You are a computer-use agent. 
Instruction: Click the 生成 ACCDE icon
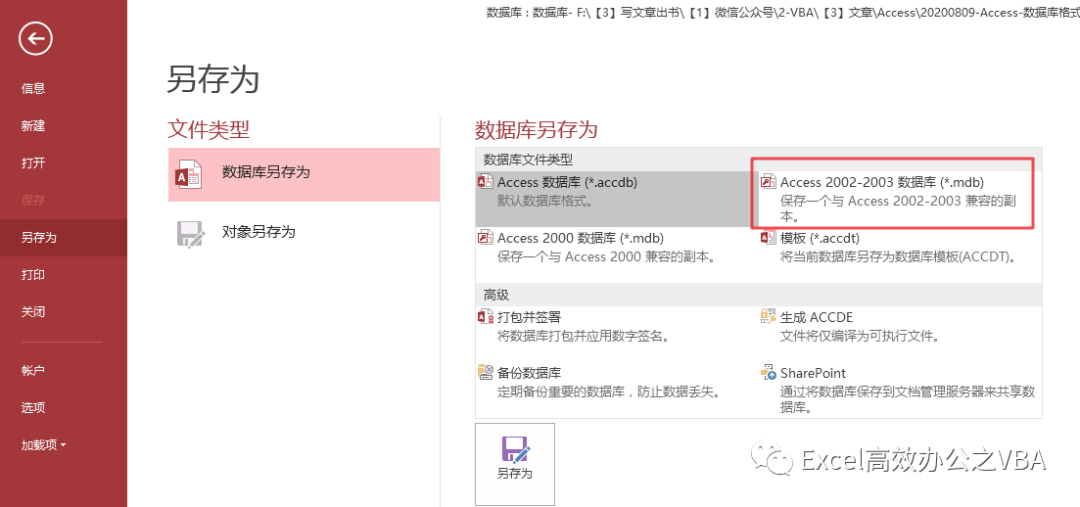768,317
